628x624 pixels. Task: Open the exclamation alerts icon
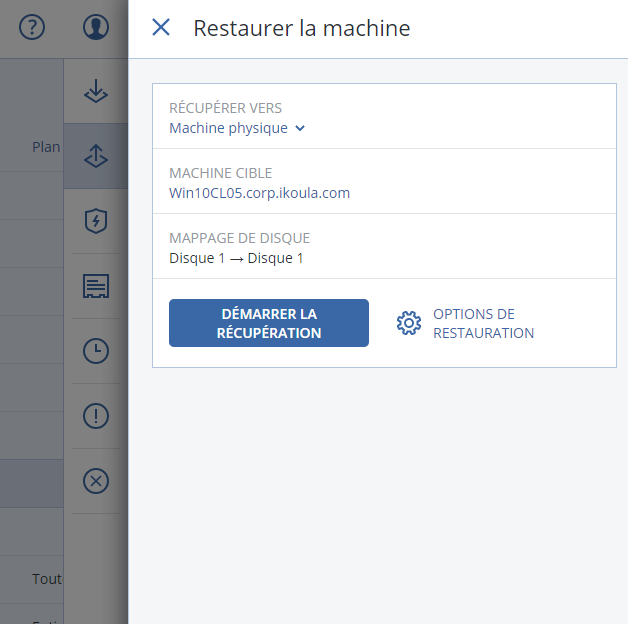point(96,416)
